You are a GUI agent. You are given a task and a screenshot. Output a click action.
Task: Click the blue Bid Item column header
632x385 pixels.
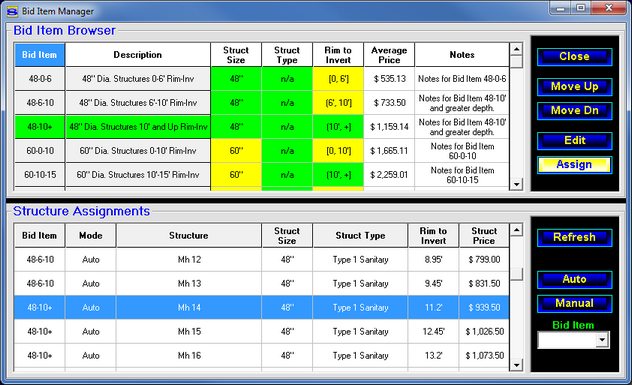tap(40, 55)
